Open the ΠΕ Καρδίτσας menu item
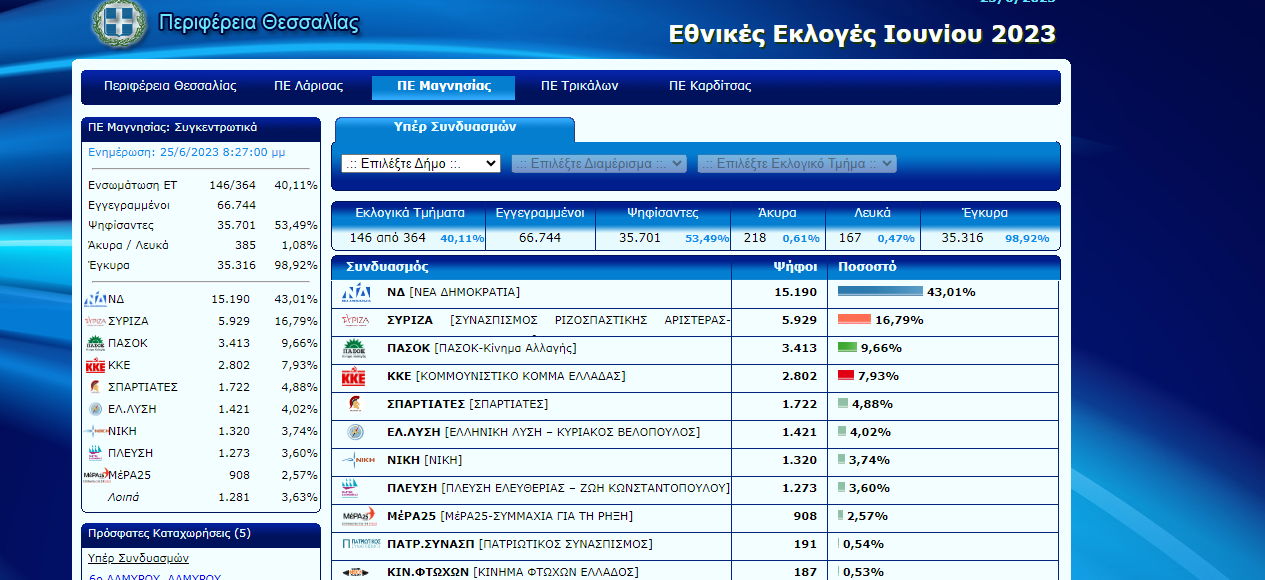 click(710, 86)
